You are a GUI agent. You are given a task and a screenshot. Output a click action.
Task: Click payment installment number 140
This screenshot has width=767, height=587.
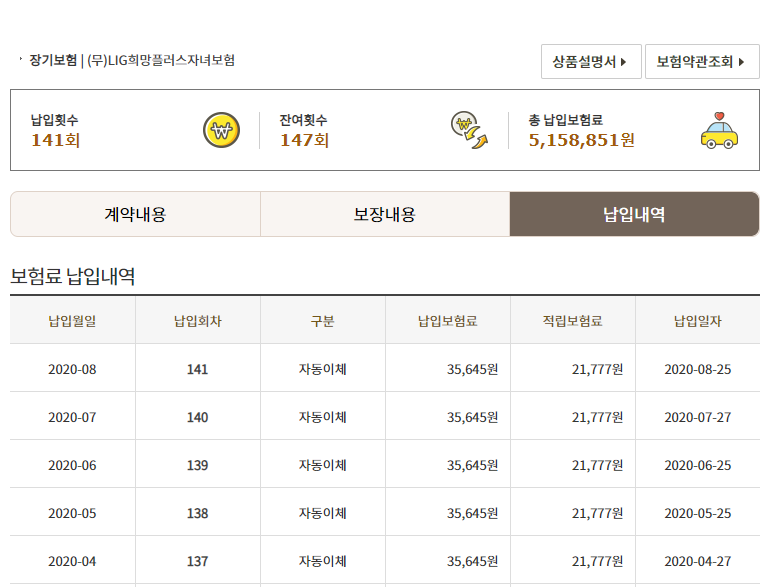click(198, 417)
